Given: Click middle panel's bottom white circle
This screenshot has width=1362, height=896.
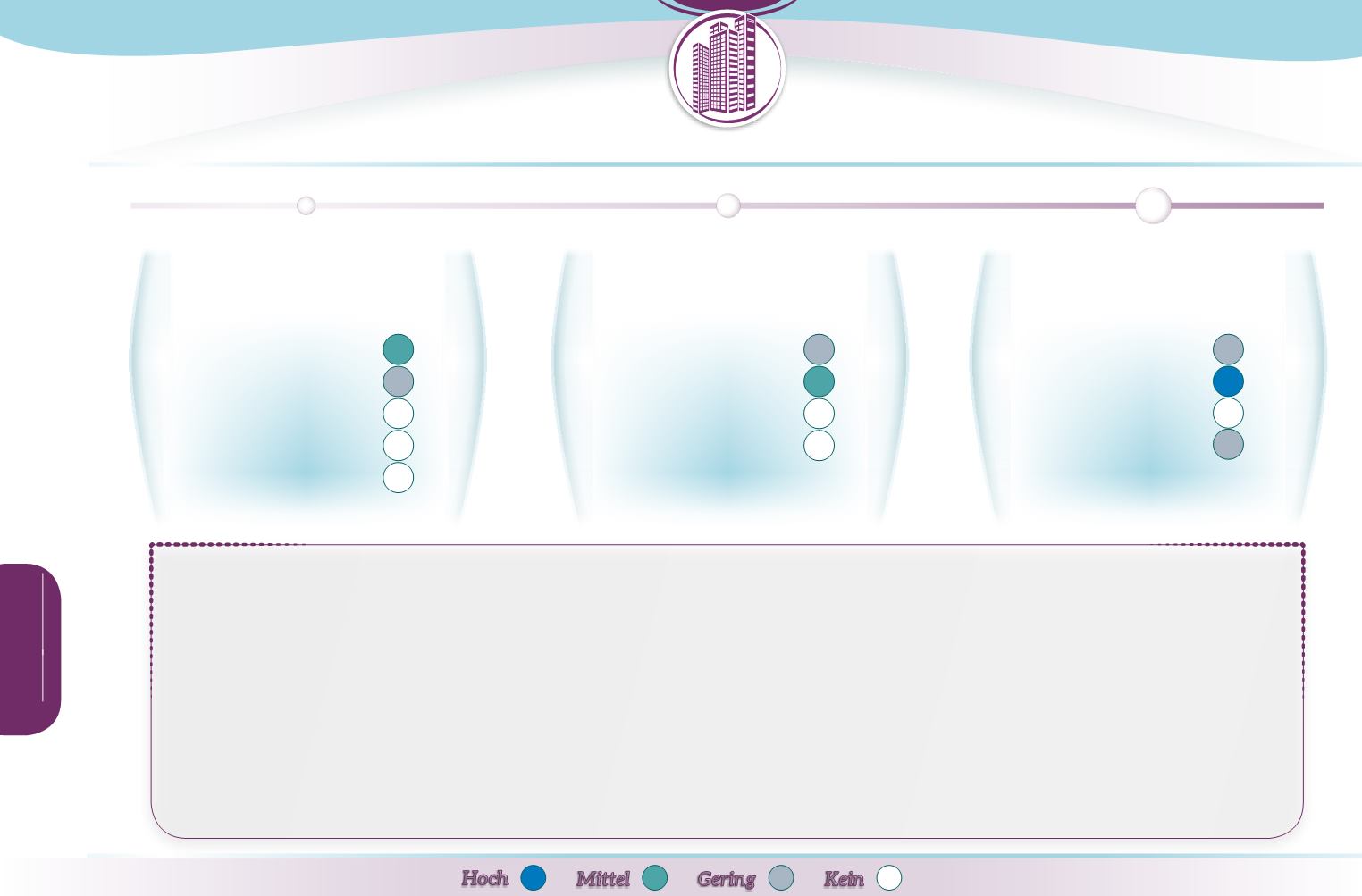Looking at the screenshot, I should [820, 445].
